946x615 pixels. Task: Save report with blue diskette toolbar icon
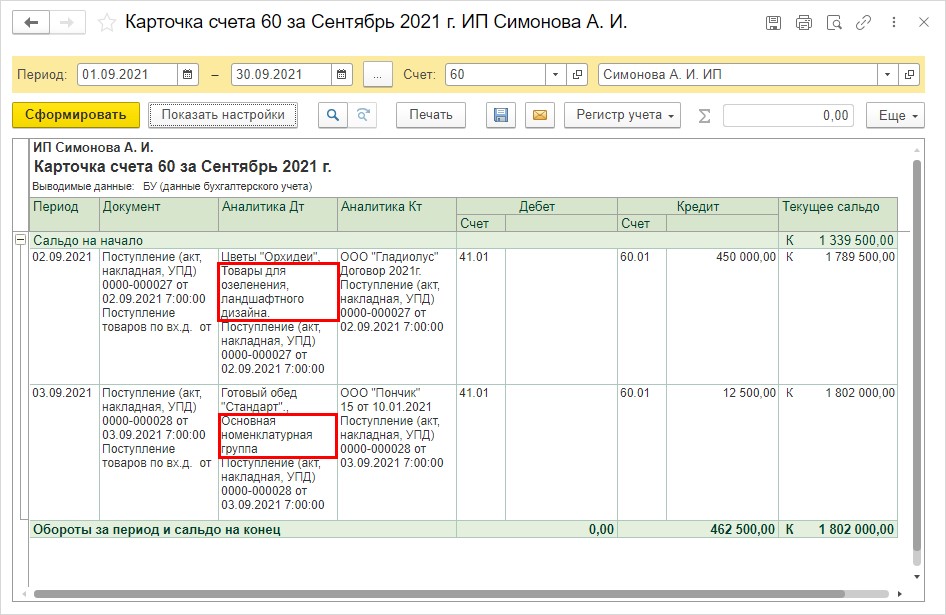[x=501, y=115]
